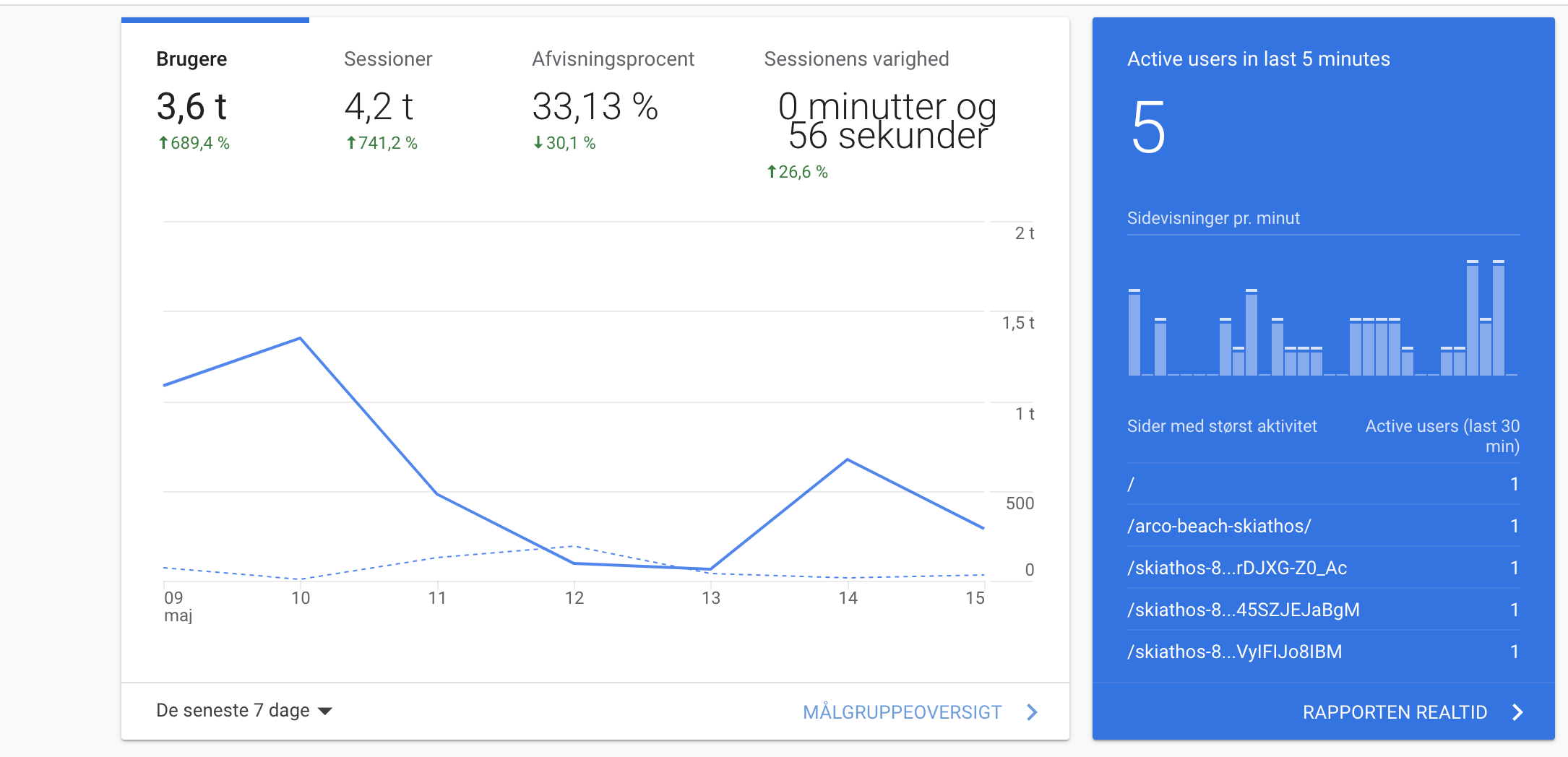Click the chart peak above day 14
The width and height of the screenshot is (1568, 757).
[x=848, y=459]
